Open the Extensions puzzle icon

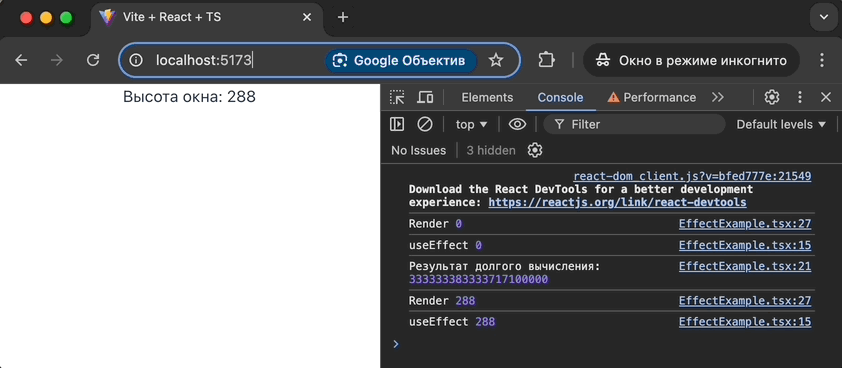546,60
